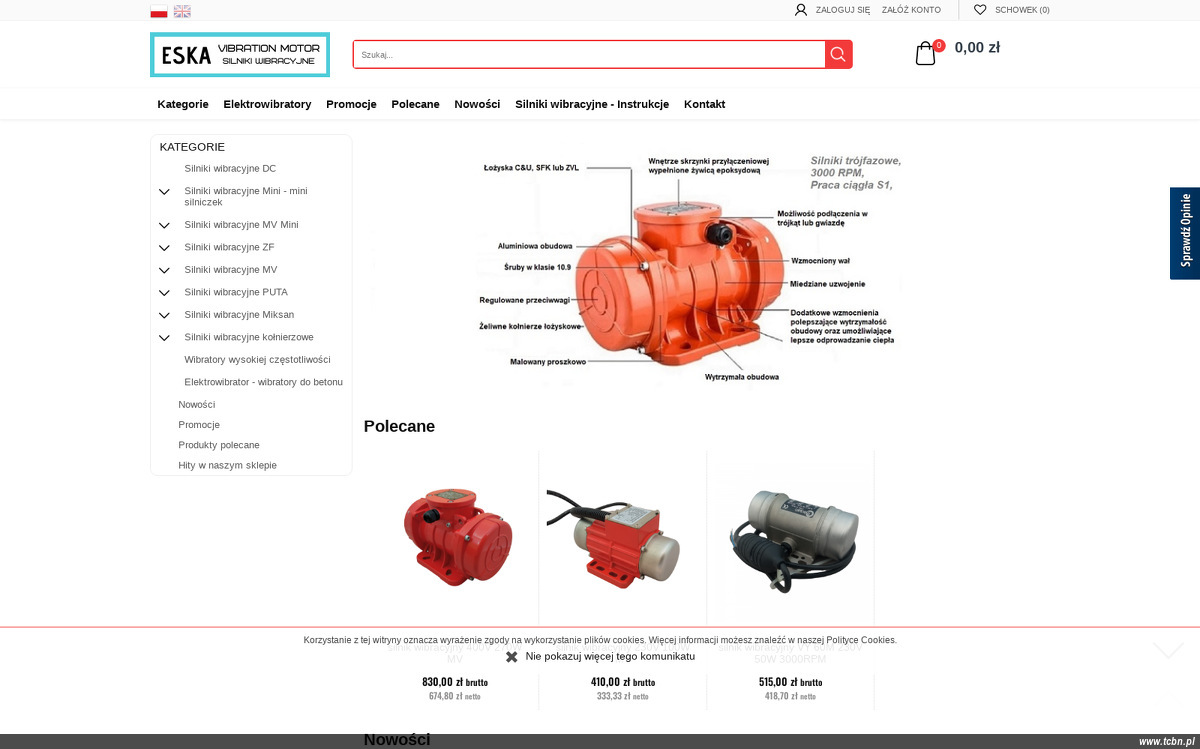The height and width of the screenshot is (749, 1200).
Task: Expand Silniki wibracyjne kołnierzowe category
Action: (164, 338)
